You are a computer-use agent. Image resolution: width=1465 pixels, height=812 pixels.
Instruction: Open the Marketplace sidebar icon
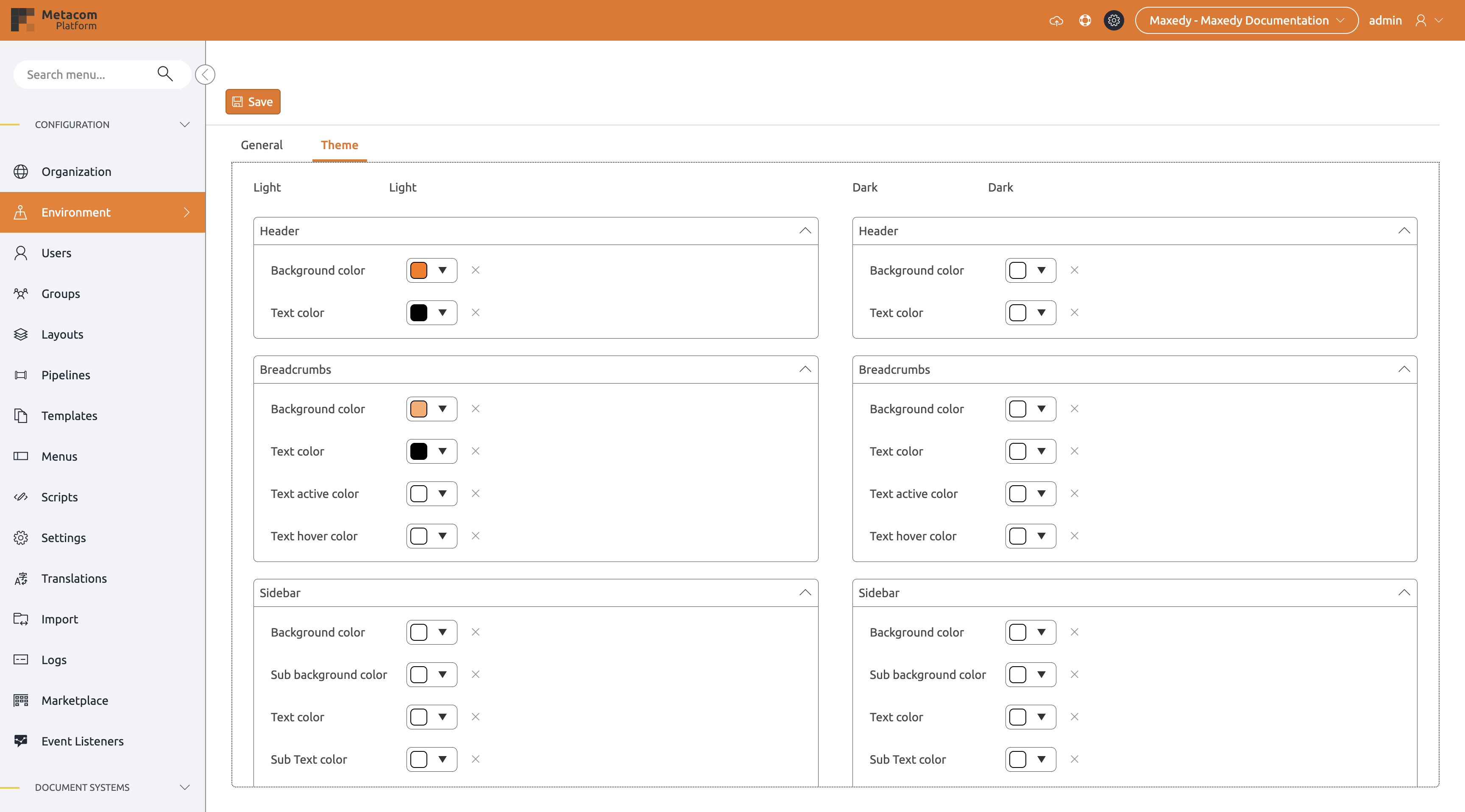pyautogui.click(x=21, y=700)
